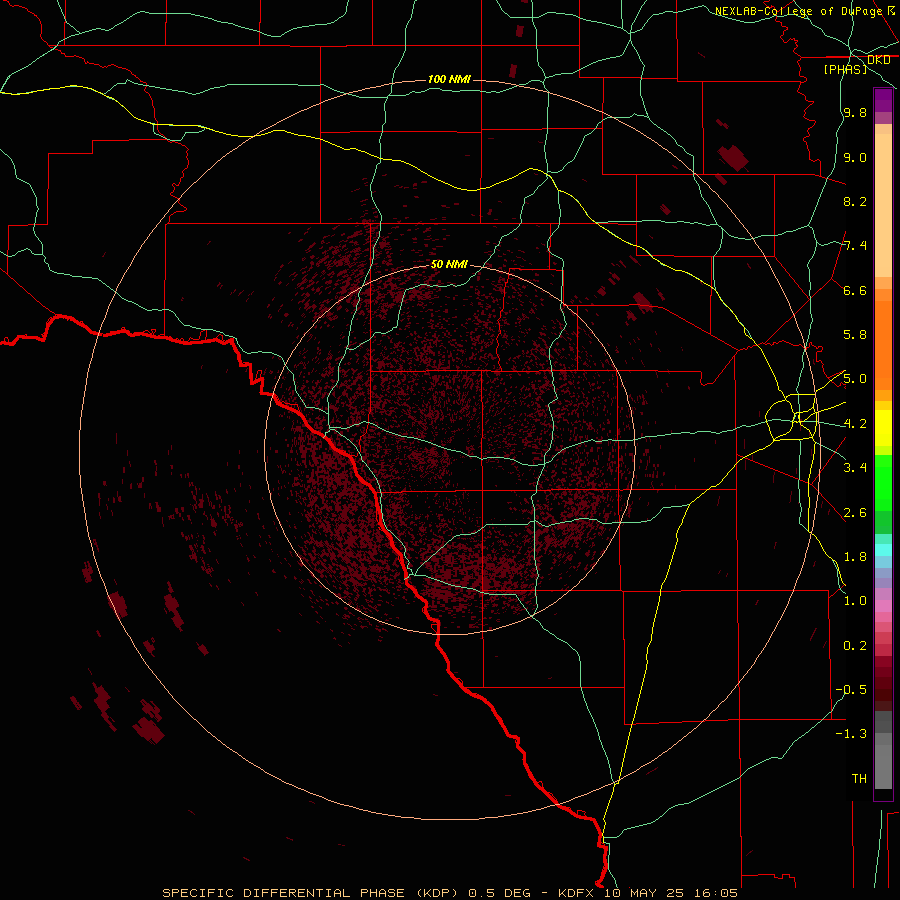This screenshot has height=900, width=900.
Task: Click the 5.8 scale value
Action: coord(855,335)
